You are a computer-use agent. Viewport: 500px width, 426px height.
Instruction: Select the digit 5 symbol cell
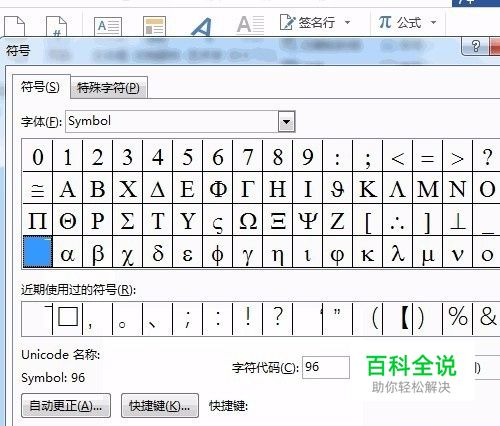187,157
